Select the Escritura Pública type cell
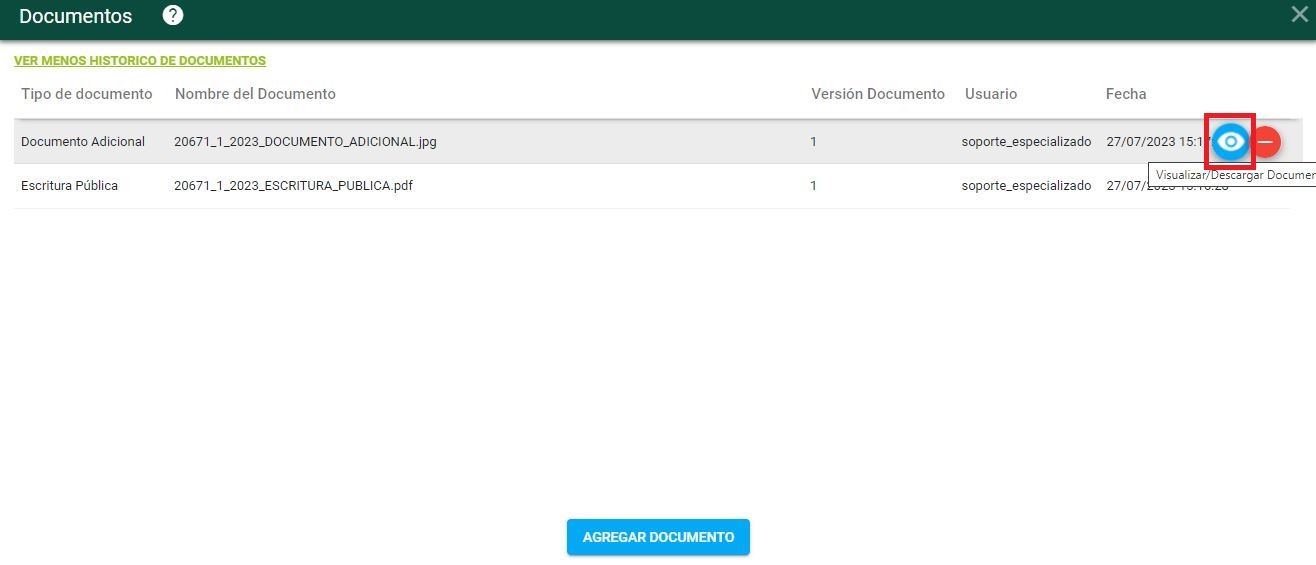The width and height of the screenshot is (1316, 565). coord(70,186)
